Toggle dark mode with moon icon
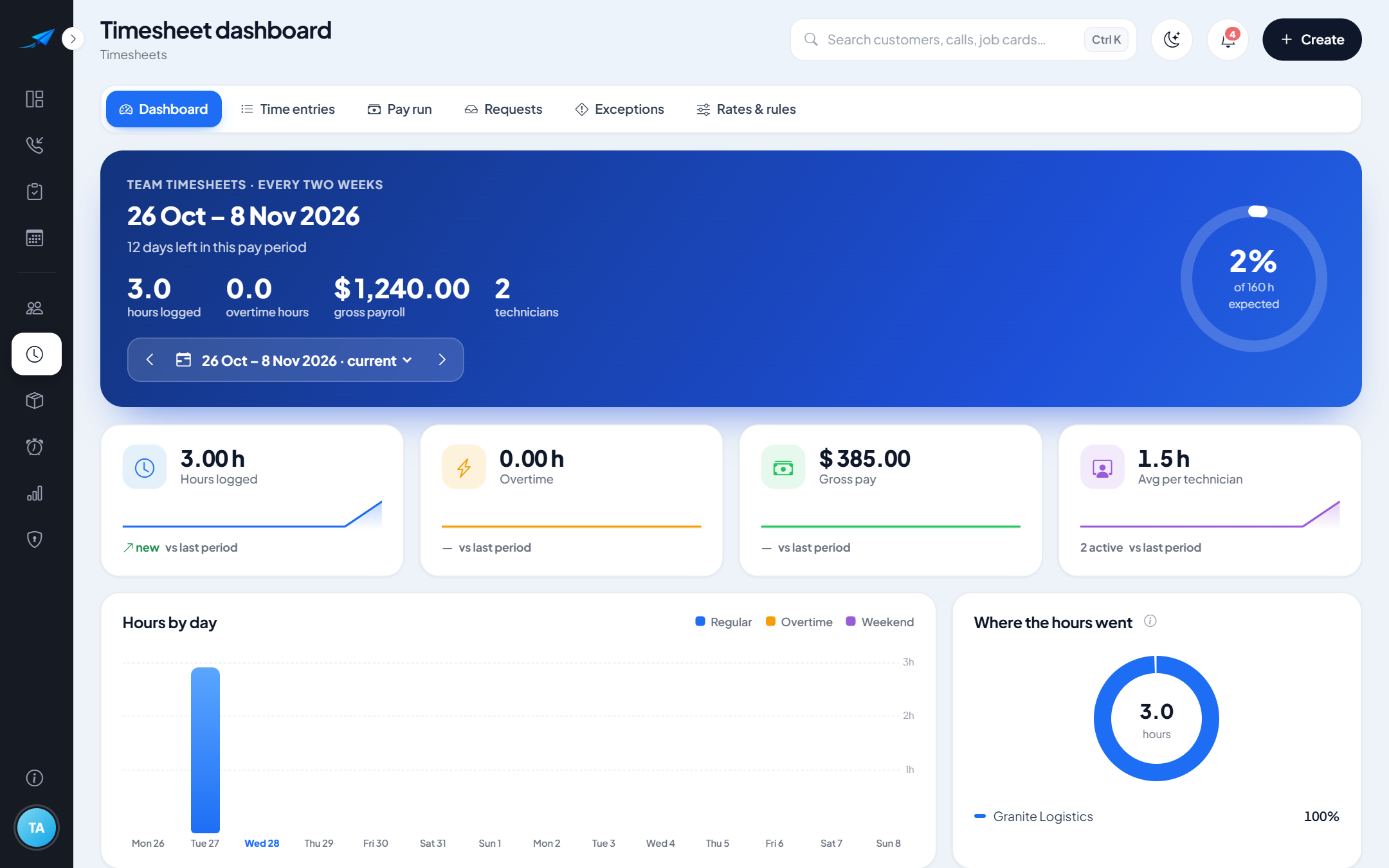Image resolution: width=1389 pixels, height=868 pixels. coord(1172,40)
